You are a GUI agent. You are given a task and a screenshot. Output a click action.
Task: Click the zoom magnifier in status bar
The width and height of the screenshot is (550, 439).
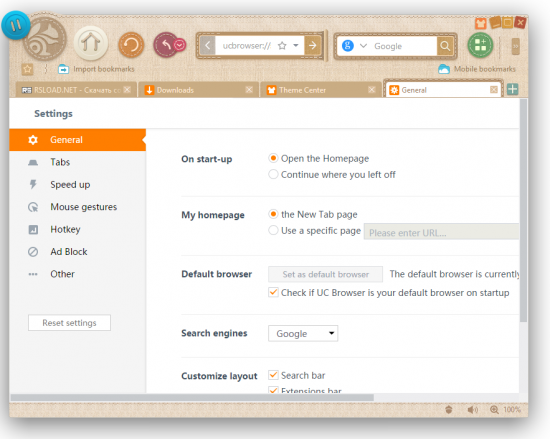(x=494, y=410)
